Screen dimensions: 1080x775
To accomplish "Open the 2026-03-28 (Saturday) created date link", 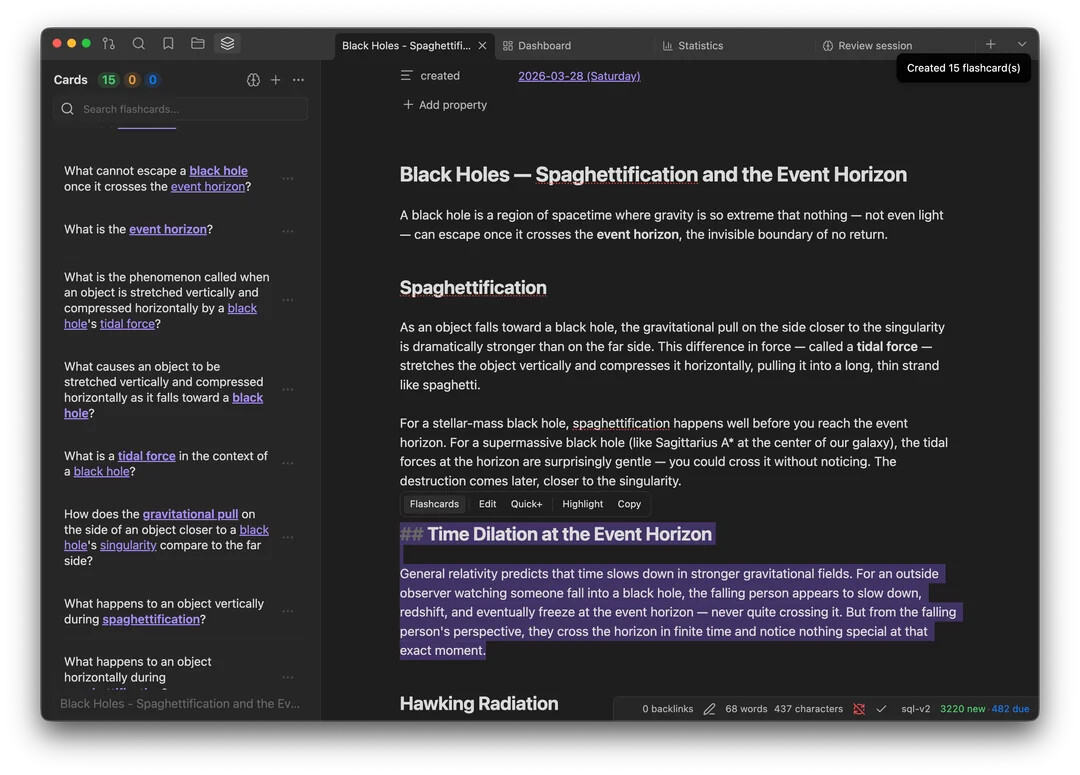I will click(579, 76).
